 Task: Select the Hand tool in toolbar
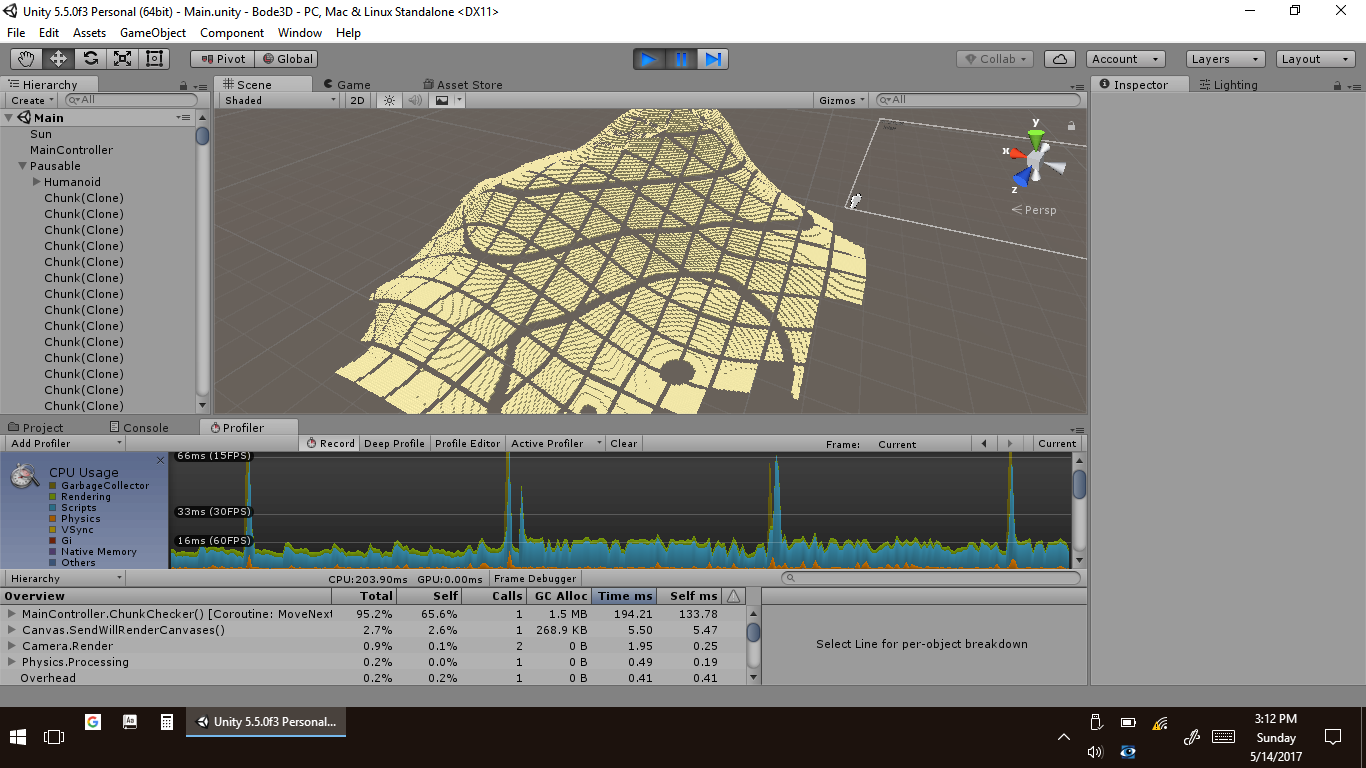(26, 59)
